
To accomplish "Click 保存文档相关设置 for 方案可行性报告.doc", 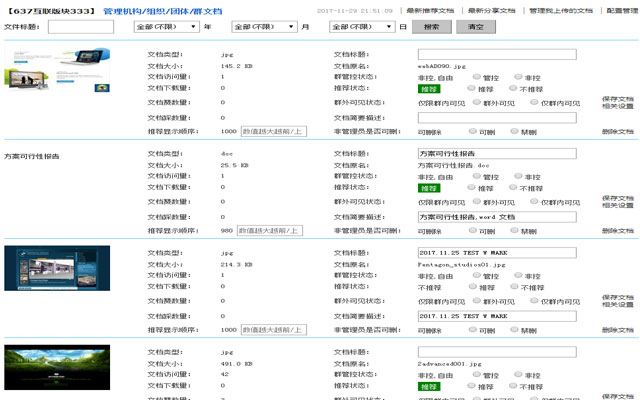I will point(617,202).
